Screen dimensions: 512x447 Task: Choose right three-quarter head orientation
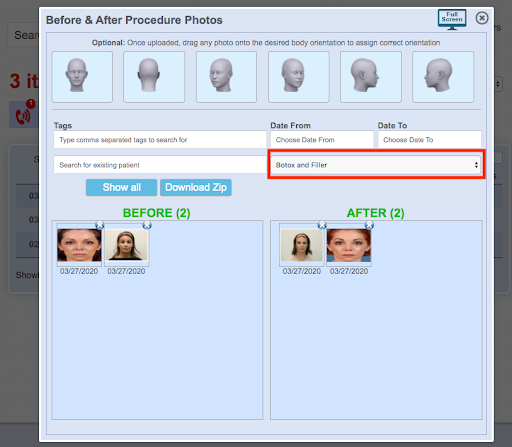pos(299,77)
